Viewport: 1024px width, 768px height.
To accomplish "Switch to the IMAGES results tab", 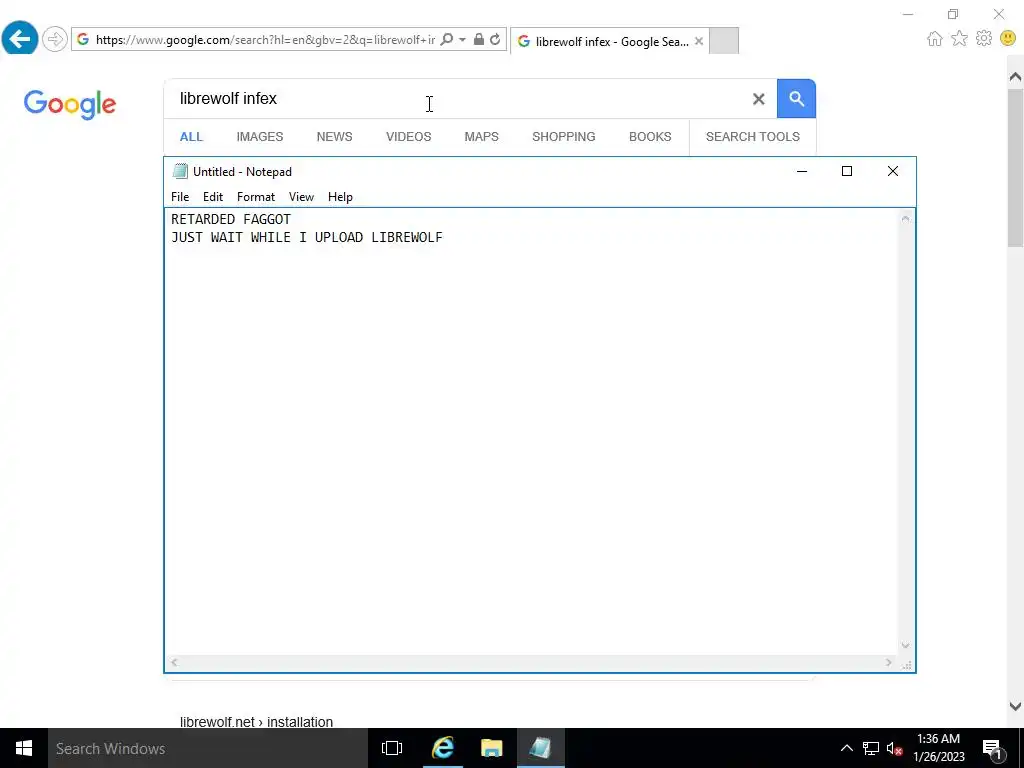I will click(260, 136).
